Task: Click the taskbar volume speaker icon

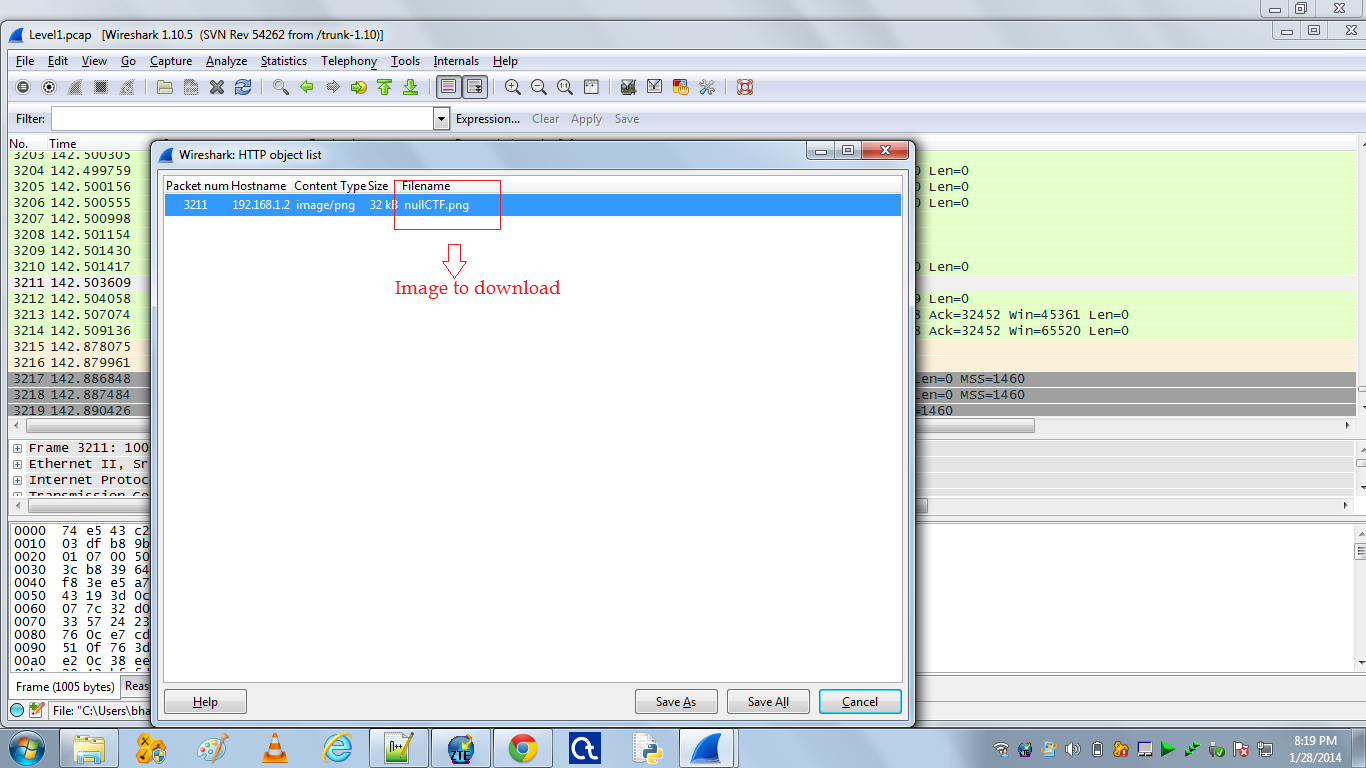Action: (1073, 749)
